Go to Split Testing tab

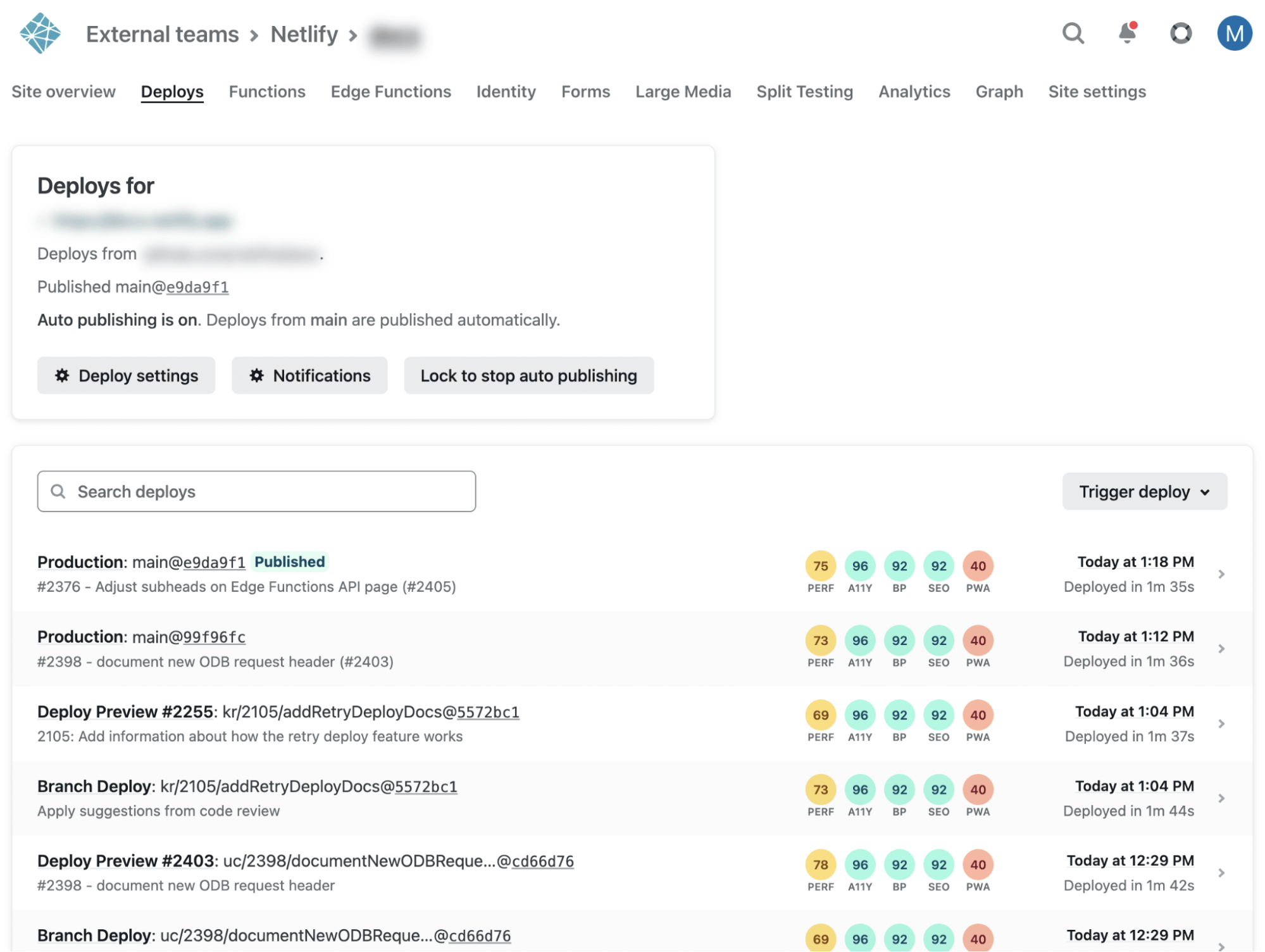click(804, 92)
